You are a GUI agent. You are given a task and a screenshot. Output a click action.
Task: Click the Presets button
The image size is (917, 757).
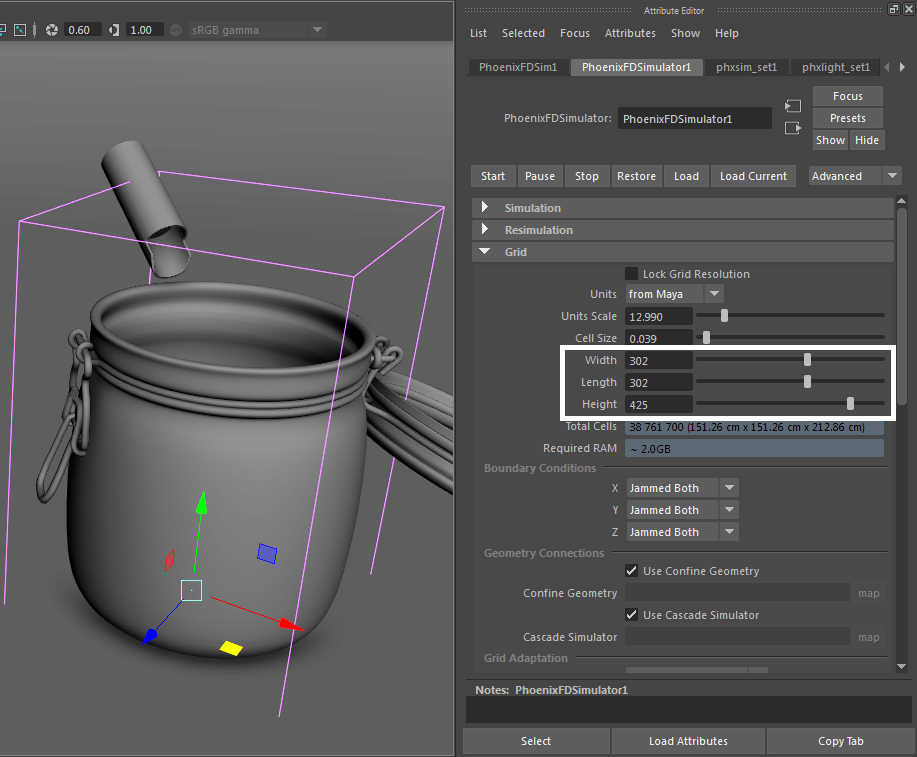(847, 118)
